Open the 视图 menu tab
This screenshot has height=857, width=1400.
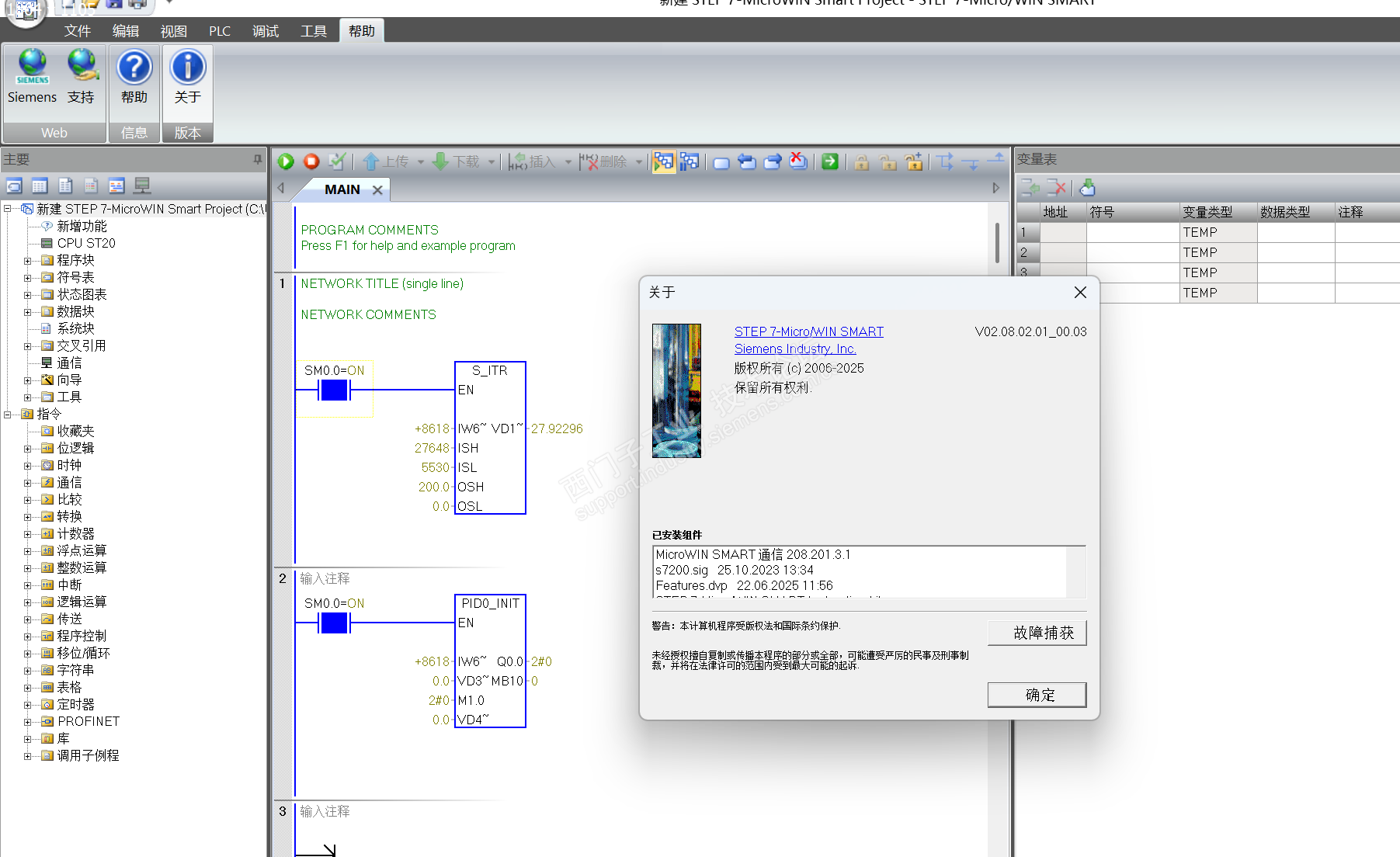(x=174, y=31)
